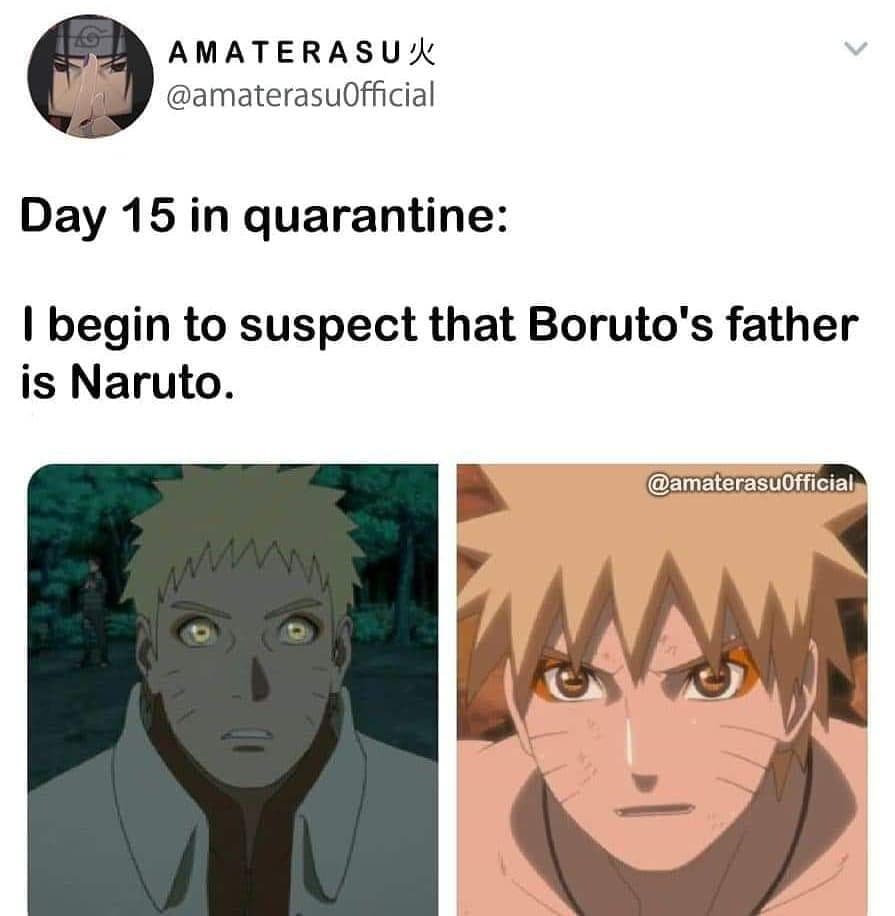Click the word 'father' in the tweet
The image size is (895, 916).
click(792, 324)
